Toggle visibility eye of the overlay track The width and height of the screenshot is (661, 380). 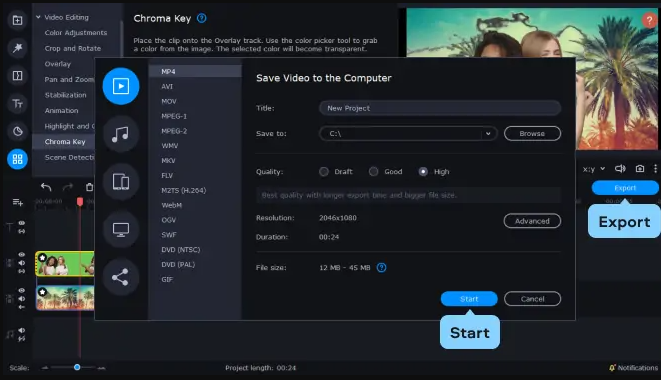coord(21,254)
